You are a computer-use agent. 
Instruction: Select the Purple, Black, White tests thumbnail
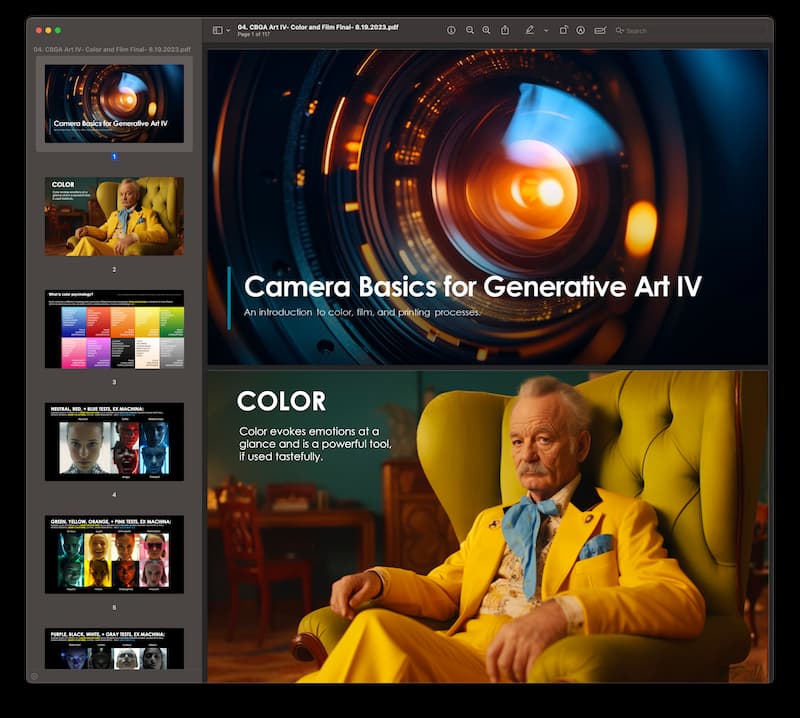click(x=114, y=648)
